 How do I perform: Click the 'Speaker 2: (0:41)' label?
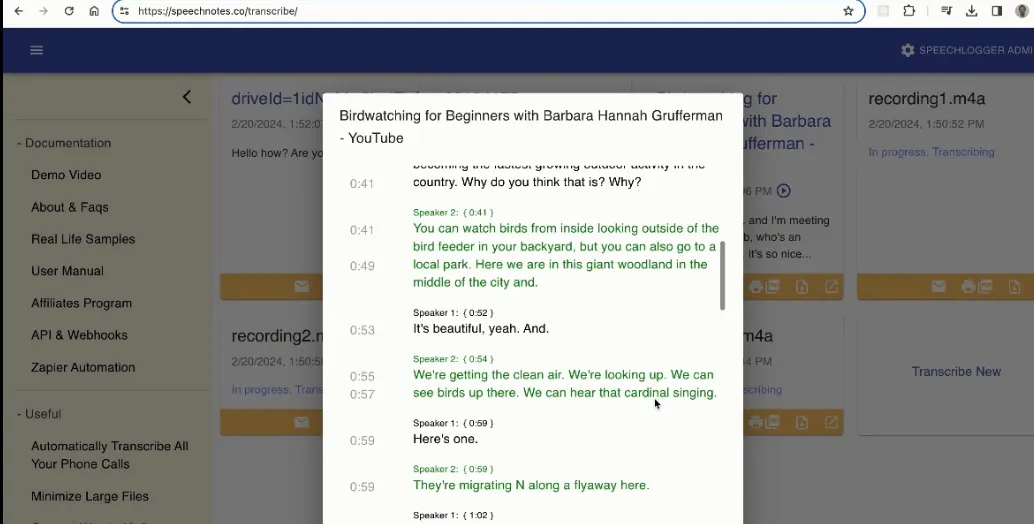pyautogui.click(x=453, y=212)
